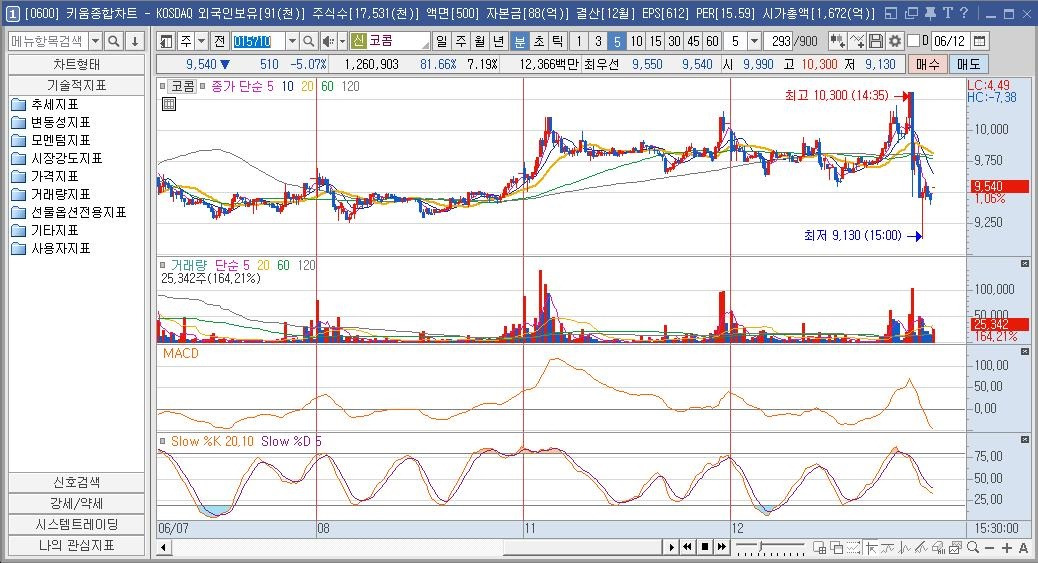Select the 틱 tick period toggle

pos(558,41)
